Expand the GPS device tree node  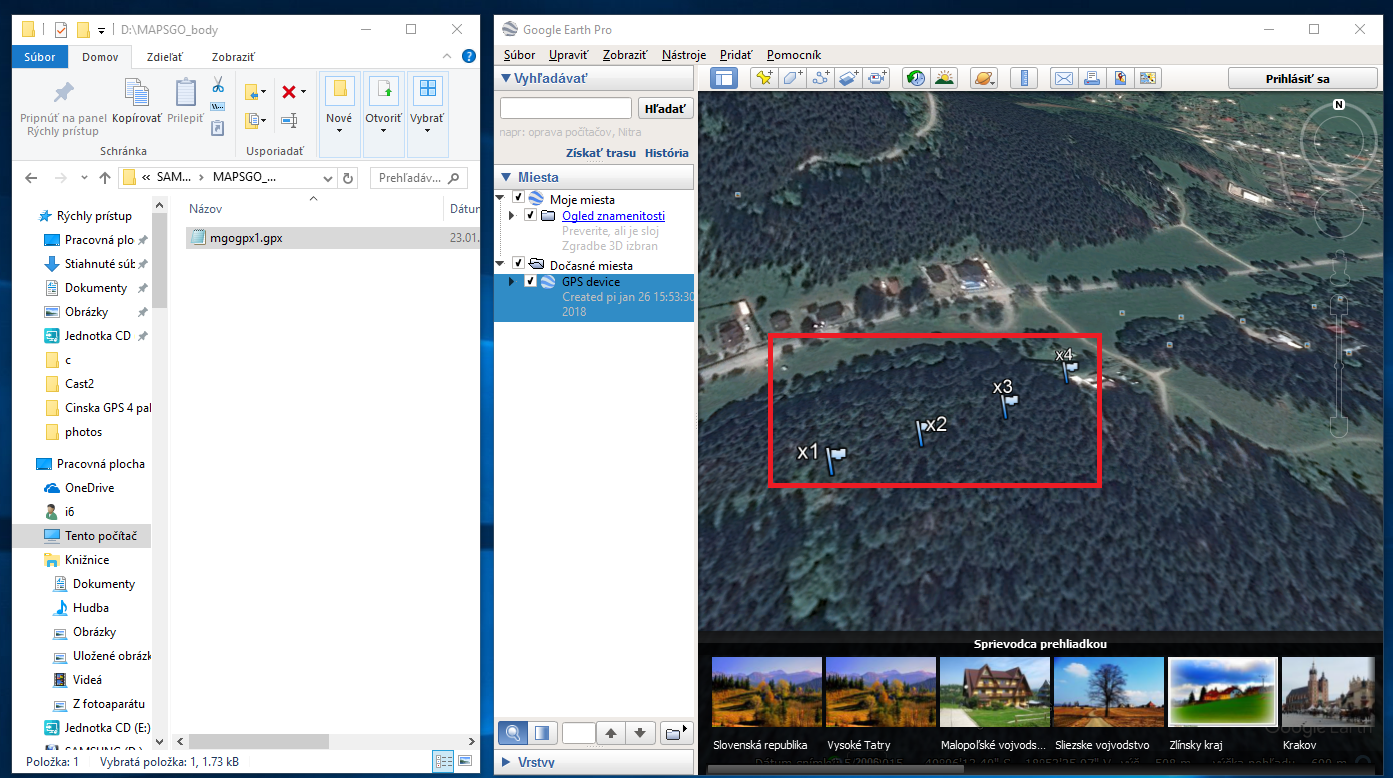click(x=513, y=281)
